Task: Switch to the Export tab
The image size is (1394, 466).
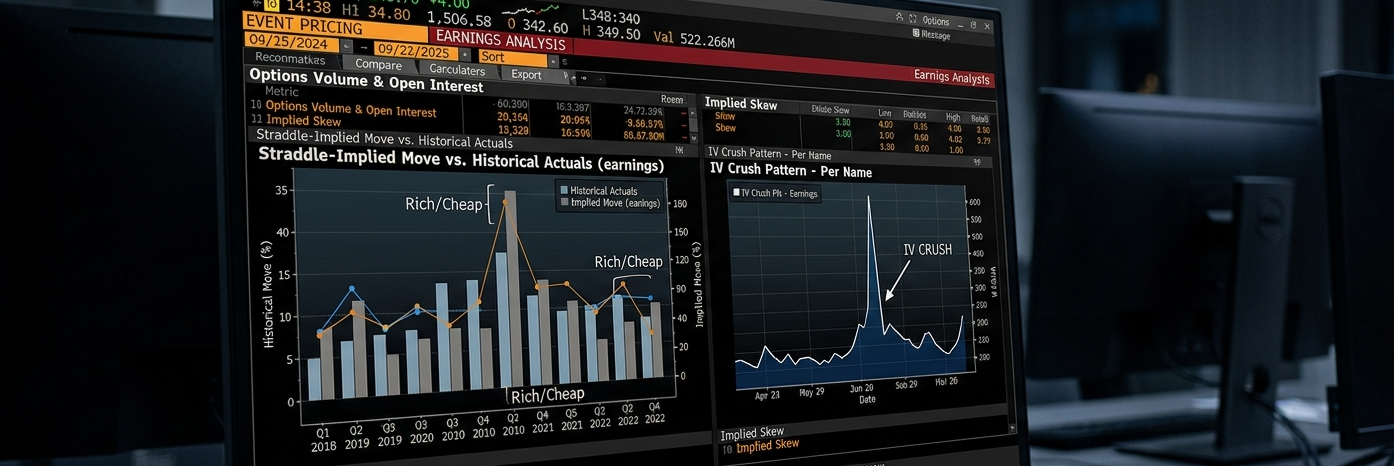Action: pos(526,74)
